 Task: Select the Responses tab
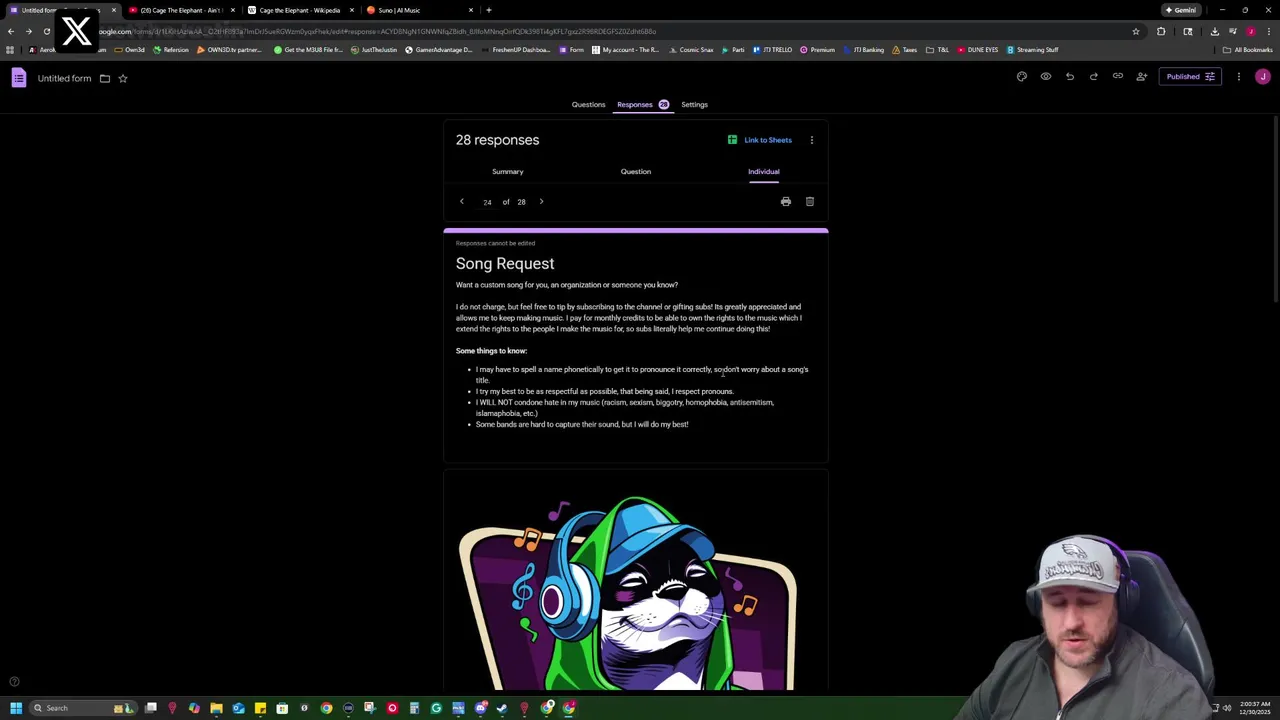(x=642, y=104)
